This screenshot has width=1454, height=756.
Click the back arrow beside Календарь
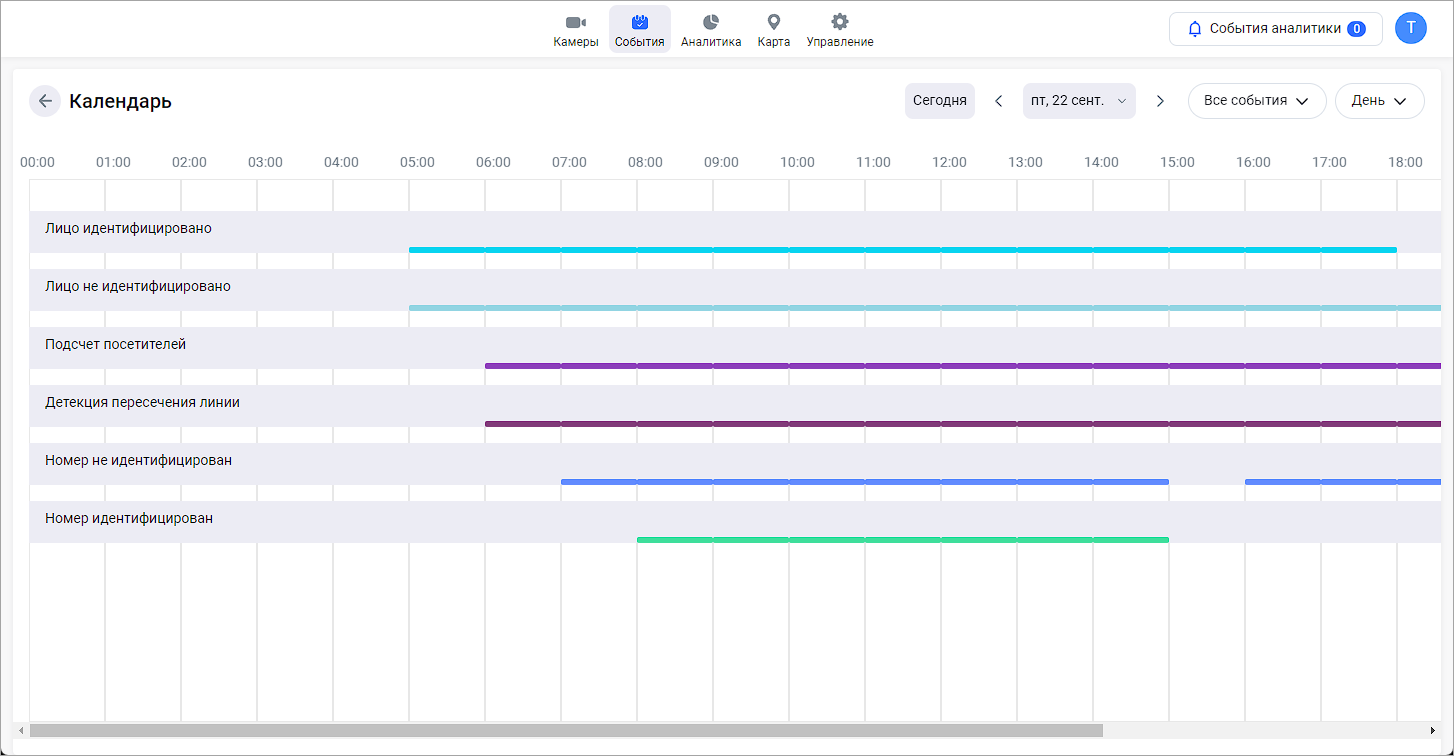[x=45, y=101]
